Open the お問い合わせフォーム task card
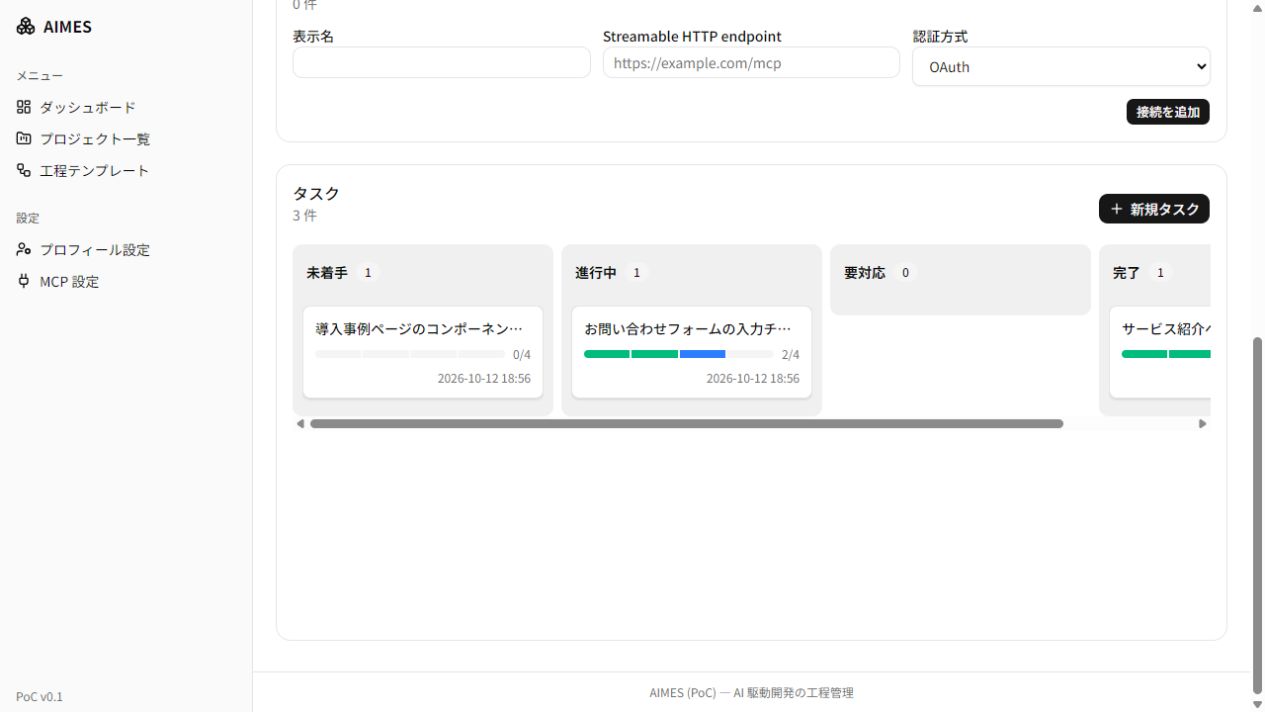The image size is (1265, 712). click(x=691, y=352)
